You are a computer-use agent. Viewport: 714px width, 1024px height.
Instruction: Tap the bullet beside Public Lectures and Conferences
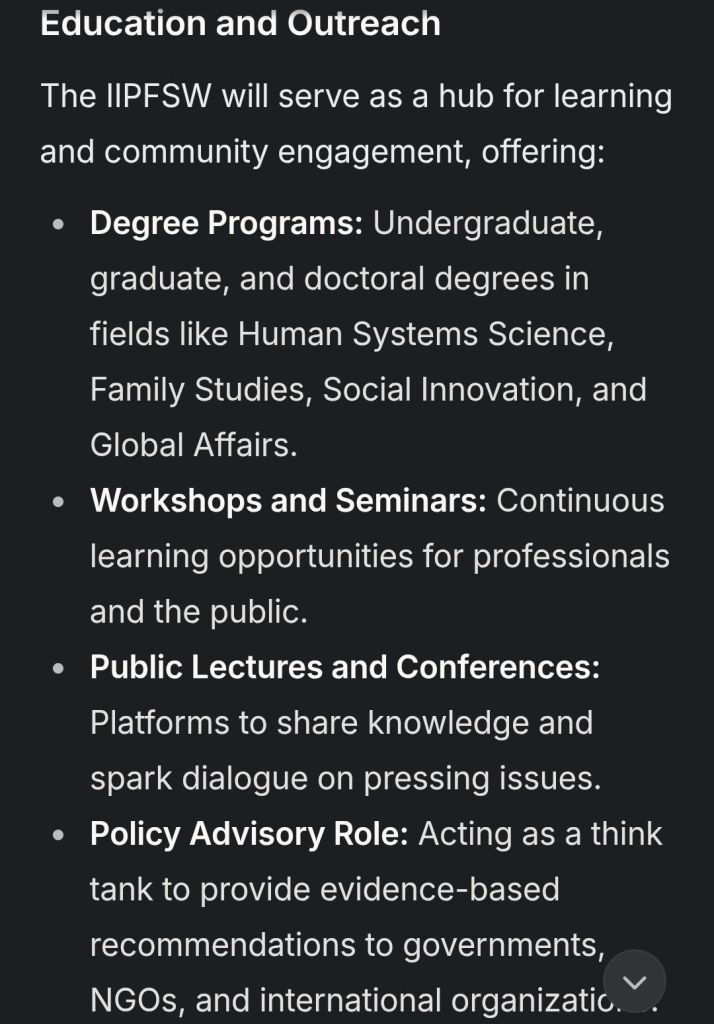(x=60, y=668)
